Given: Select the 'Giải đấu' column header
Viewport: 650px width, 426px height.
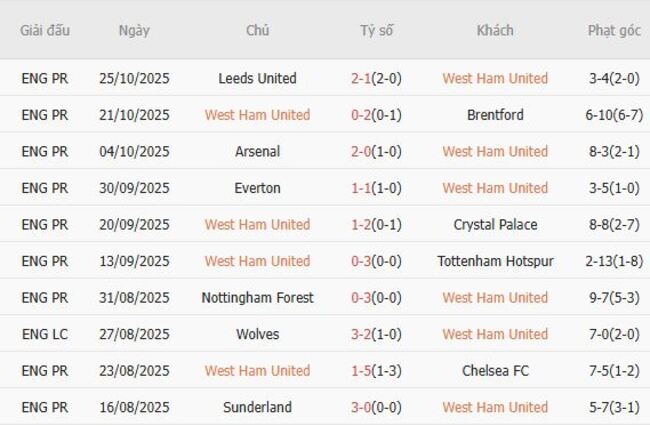Looking at the screenshot, I should 45,30.
